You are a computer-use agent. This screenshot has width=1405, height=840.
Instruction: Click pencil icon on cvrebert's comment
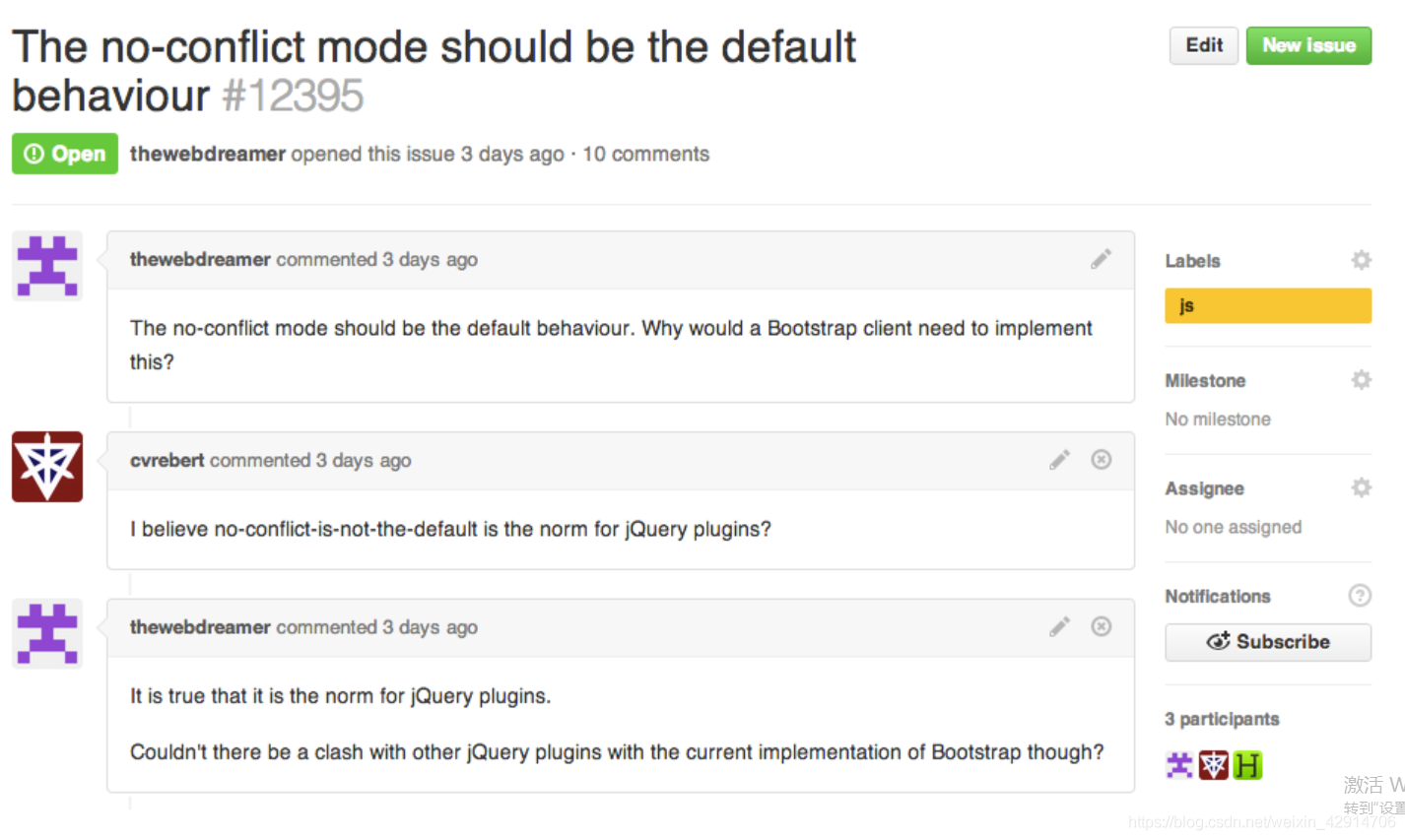tap(1059, 460)
